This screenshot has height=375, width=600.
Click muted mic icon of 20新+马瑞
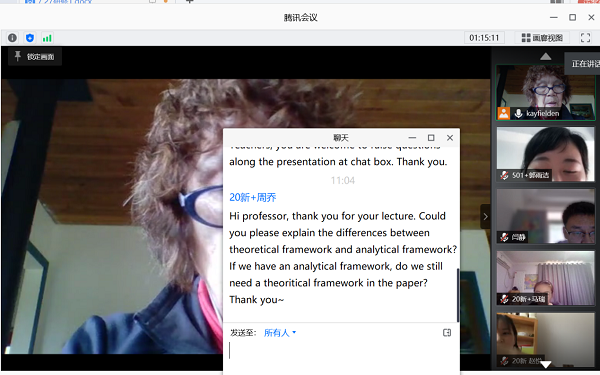[x=504, y=299]
